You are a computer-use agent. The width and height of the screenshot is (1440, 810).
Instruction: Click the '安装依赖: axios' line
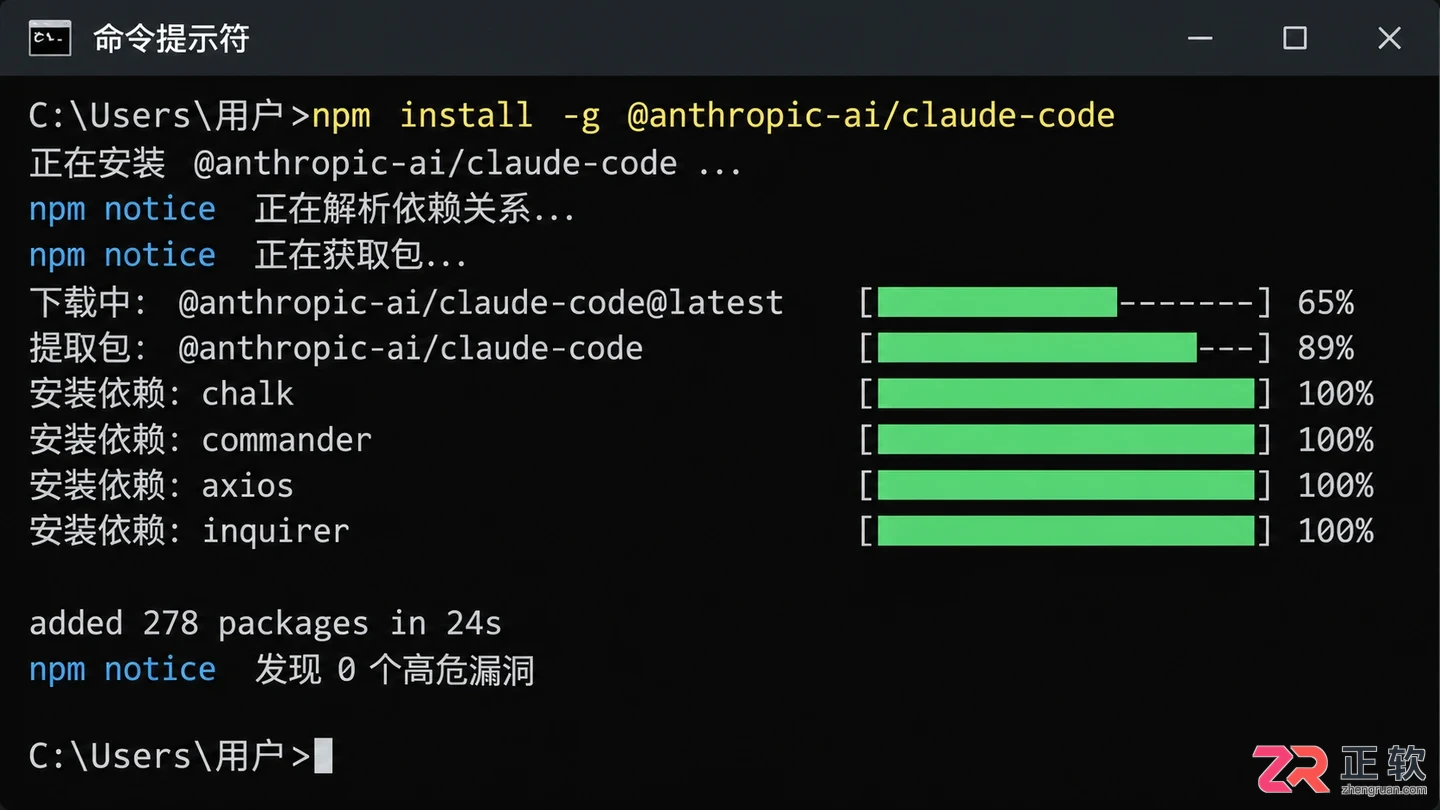[162, 485]
